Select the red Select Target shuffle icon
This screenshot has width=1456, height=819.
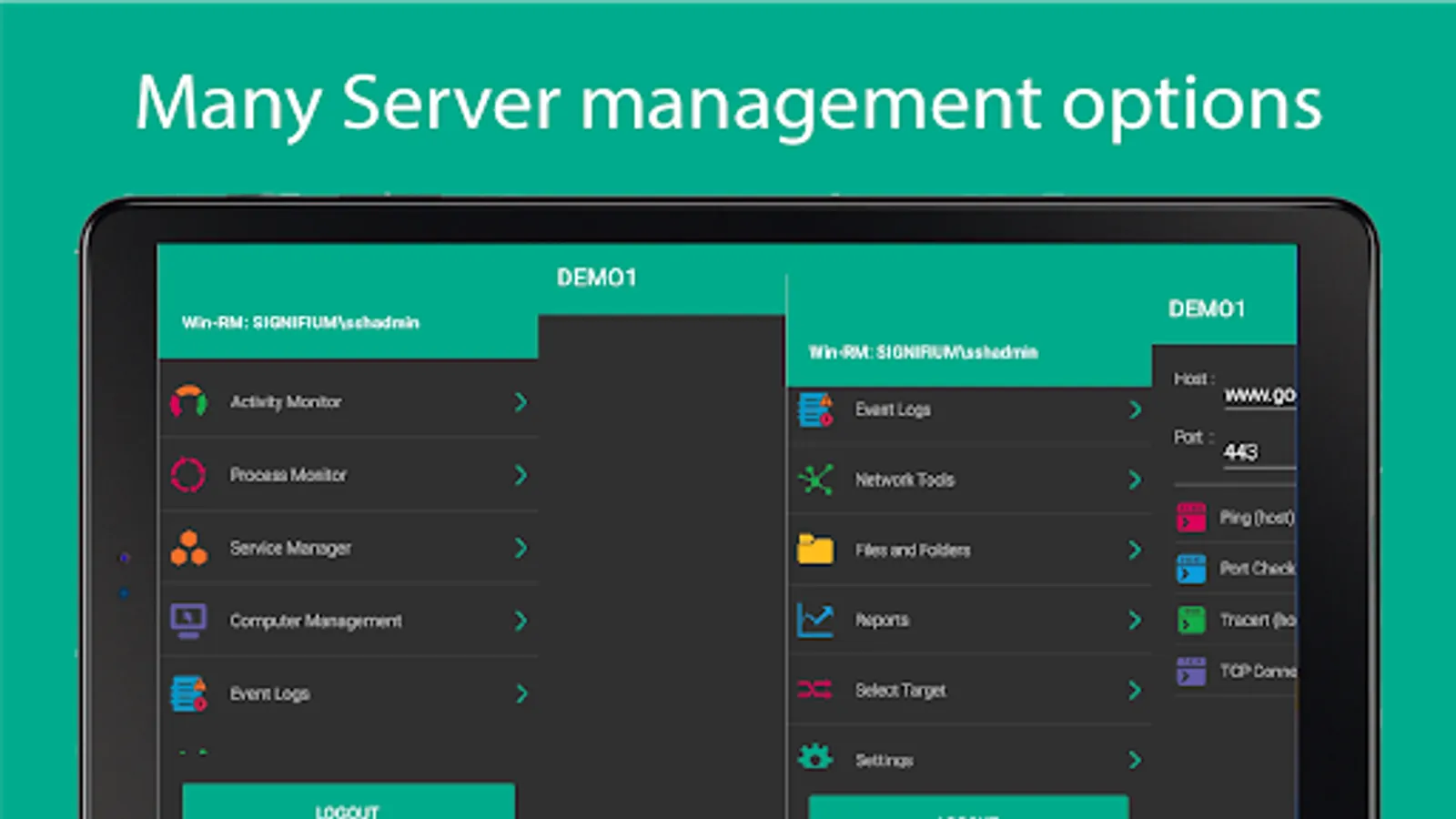click(x=815, y=690)
